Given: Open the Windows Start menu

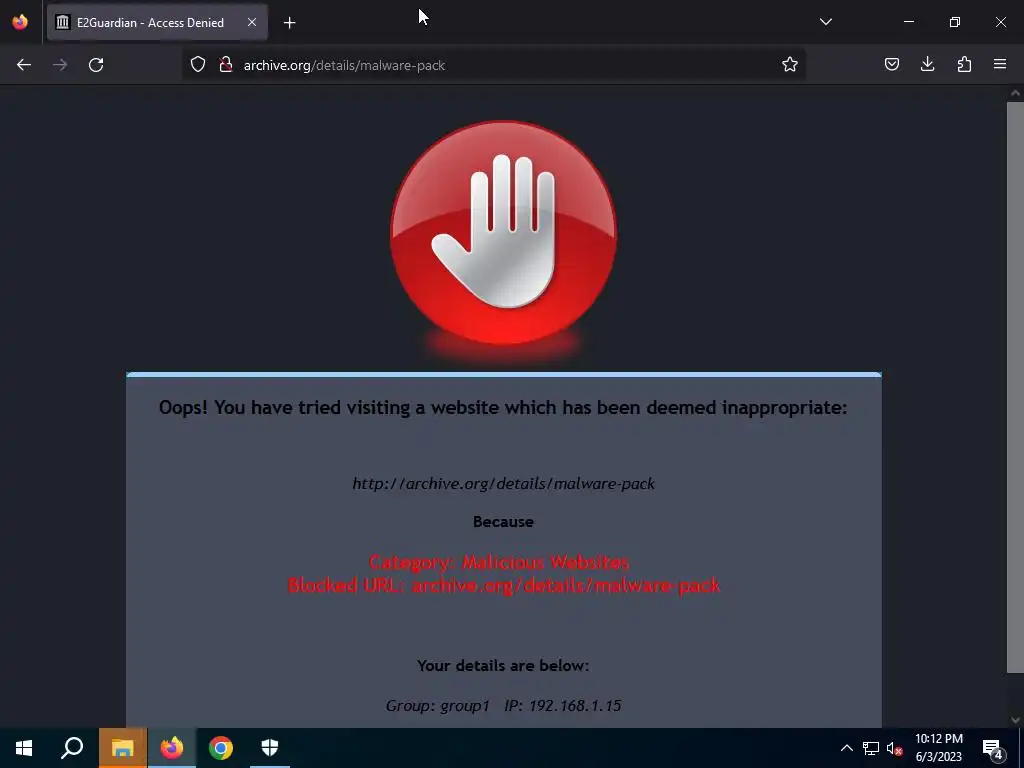Looking at the screenshot, I should pos(24,748).
